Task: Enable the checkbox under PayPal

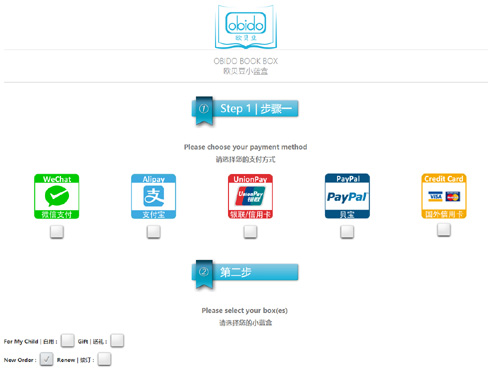Action: tap(347, 232)
